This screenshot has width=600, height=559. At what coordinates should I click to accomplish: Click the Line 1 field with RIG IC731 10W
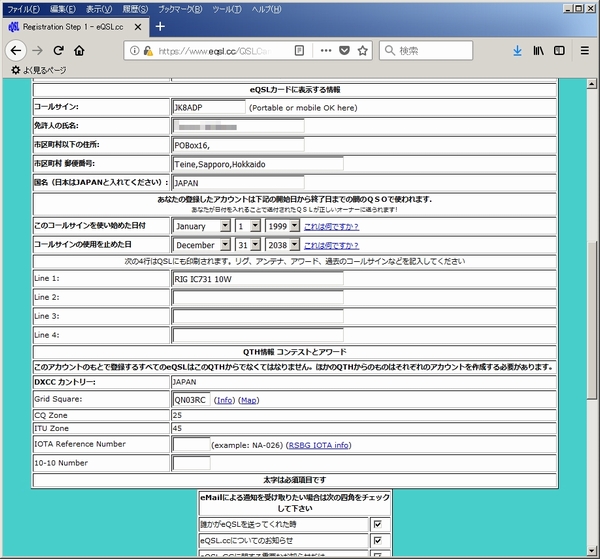pos(258,279)
